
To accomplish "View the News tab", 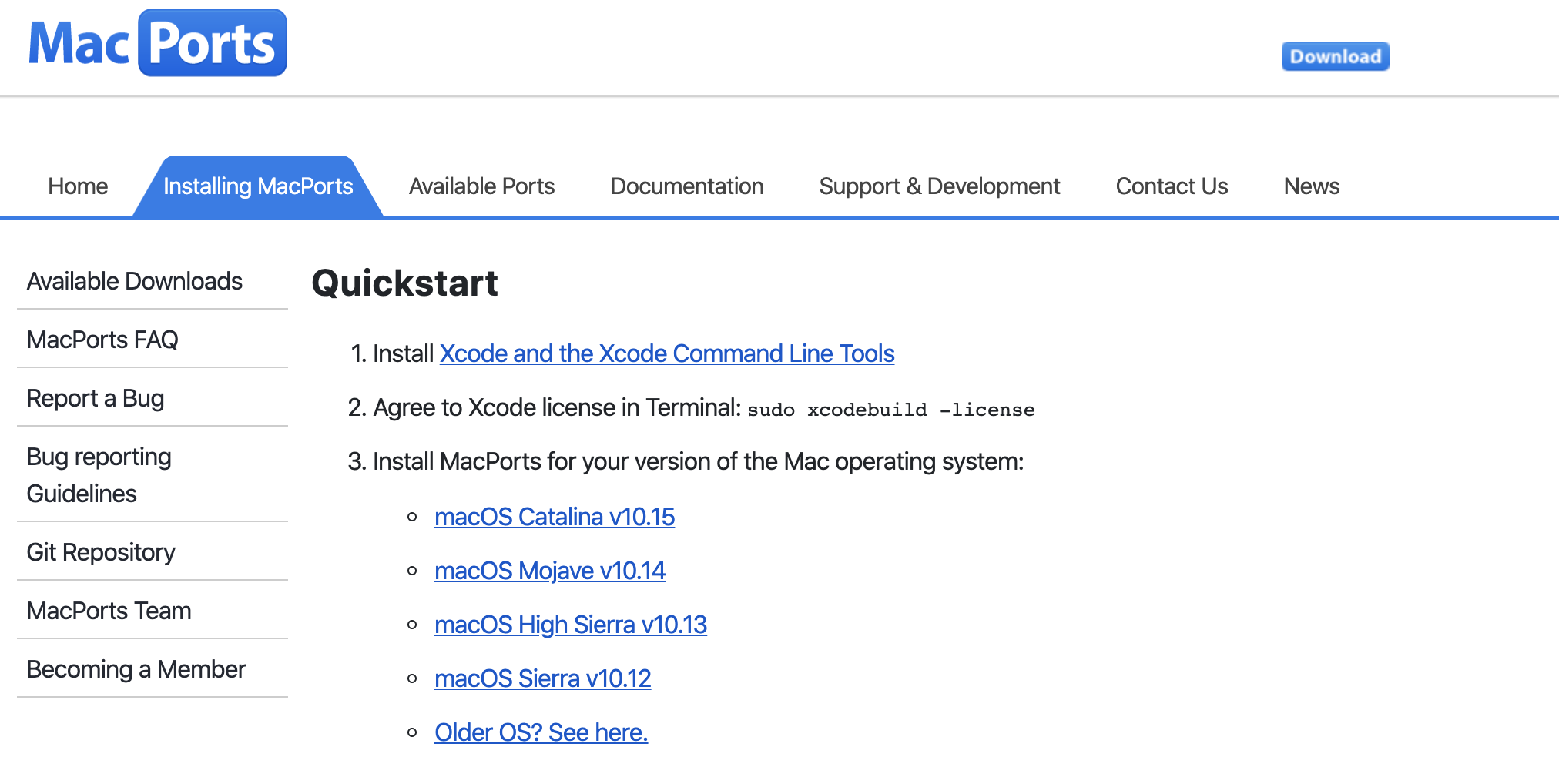I will coord(1311,186).
